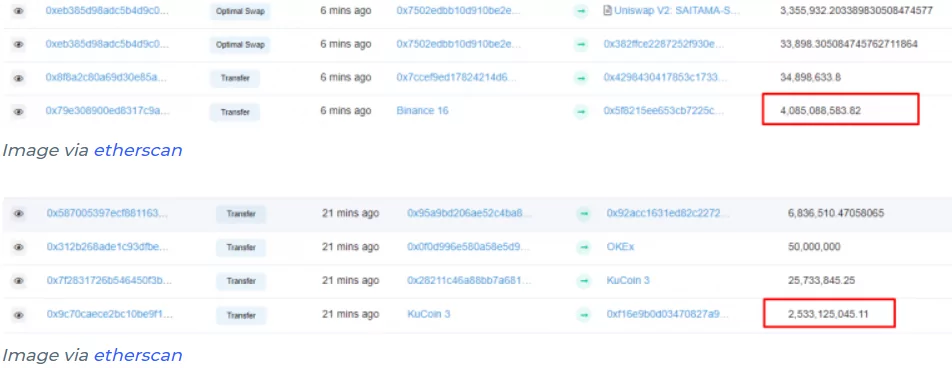Click the eye icon in the 6,836,510.47 row
The width and height of the screenshot is (952, 368).
point(19,213)
